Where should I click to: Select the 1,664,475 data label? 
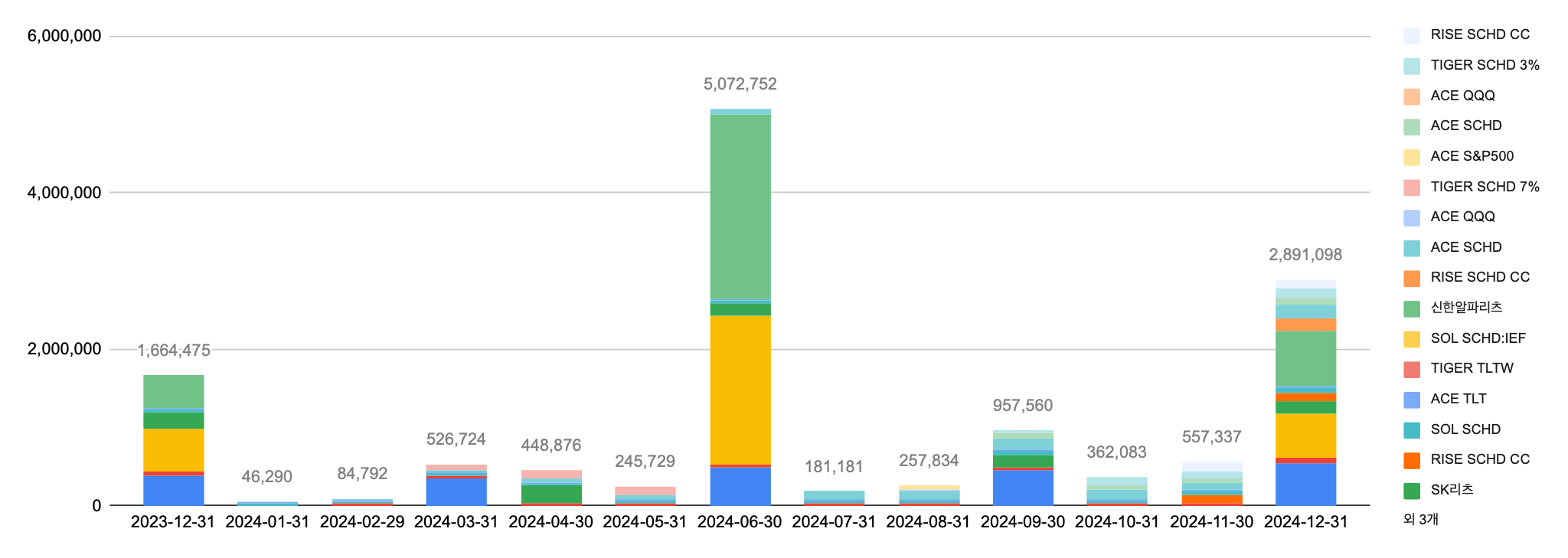click(174, 351)
